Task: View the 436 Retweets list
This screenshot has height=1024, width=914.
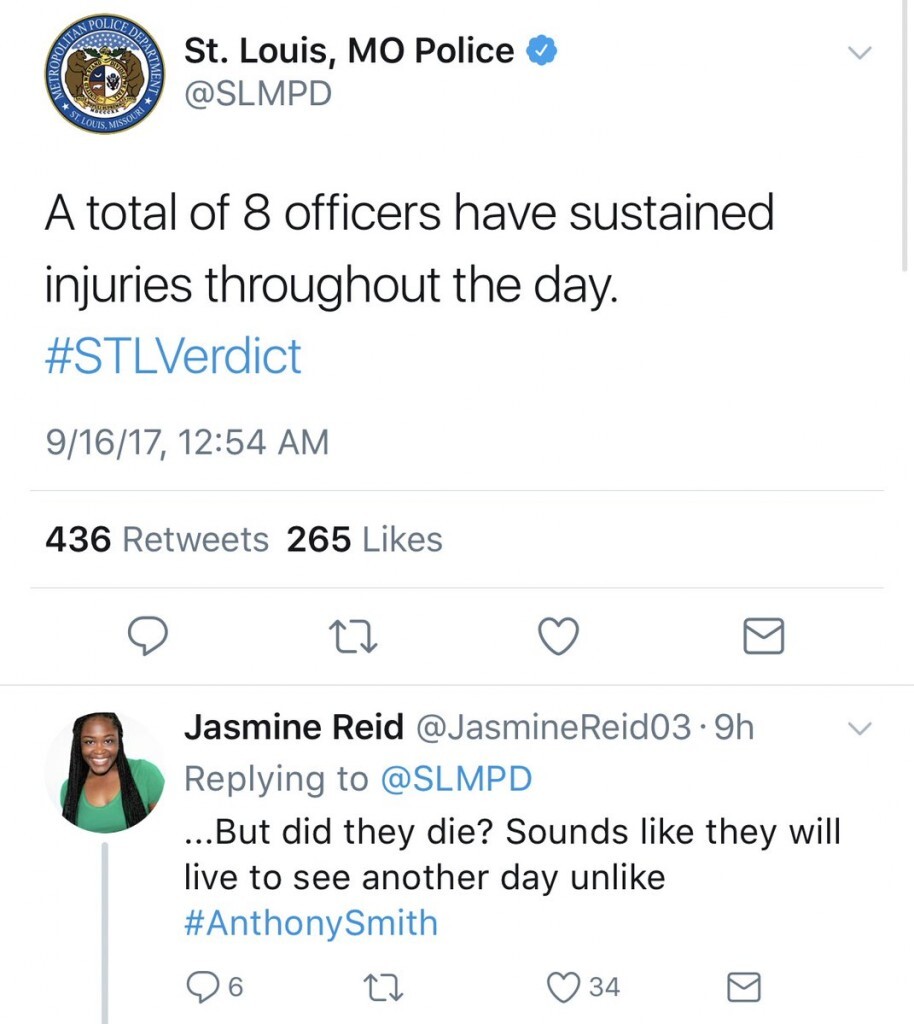Action: (157, 540)
